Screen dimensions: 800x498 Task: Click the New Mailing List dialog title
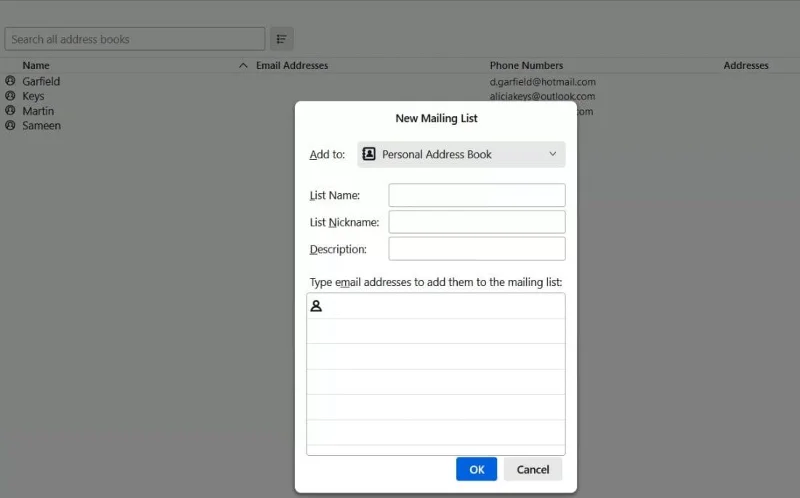(436, 118)
